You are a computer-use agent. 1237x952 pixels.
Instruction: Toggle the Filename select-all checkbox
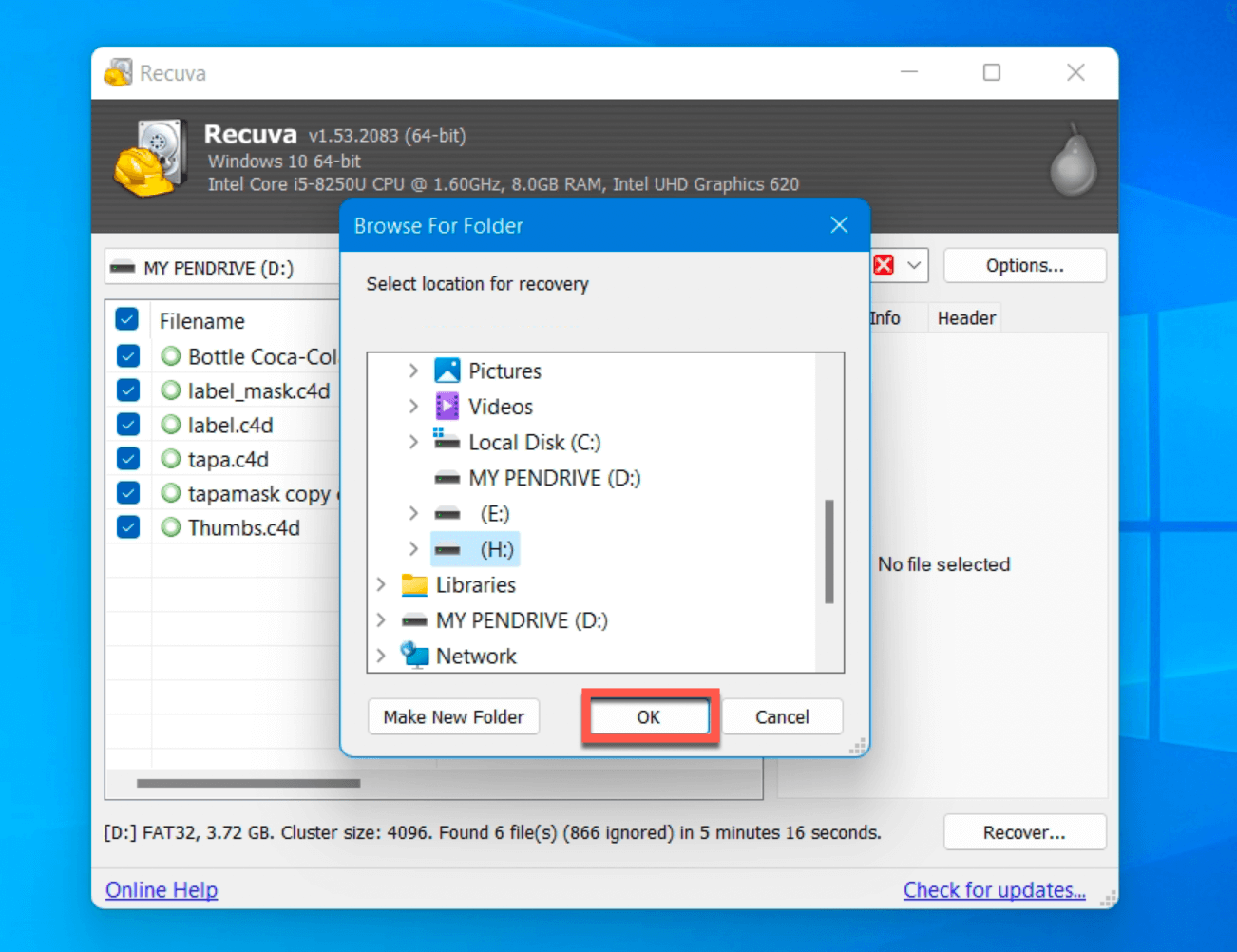127,319
